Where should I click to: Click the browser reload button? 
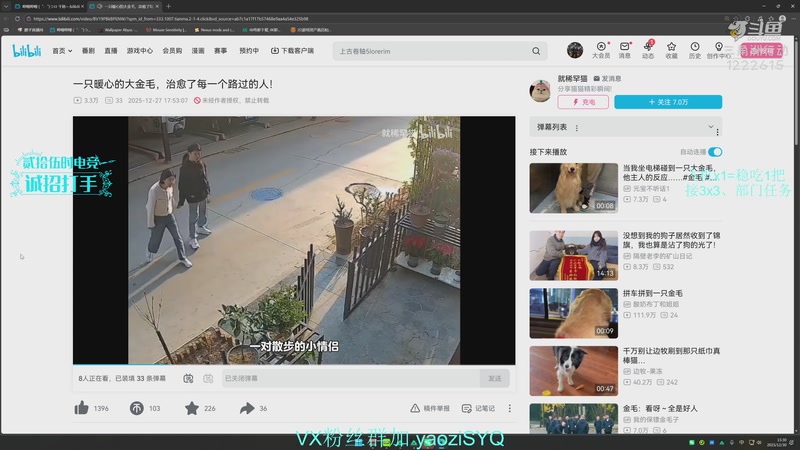pyautogui.click(x=17, y=18)
